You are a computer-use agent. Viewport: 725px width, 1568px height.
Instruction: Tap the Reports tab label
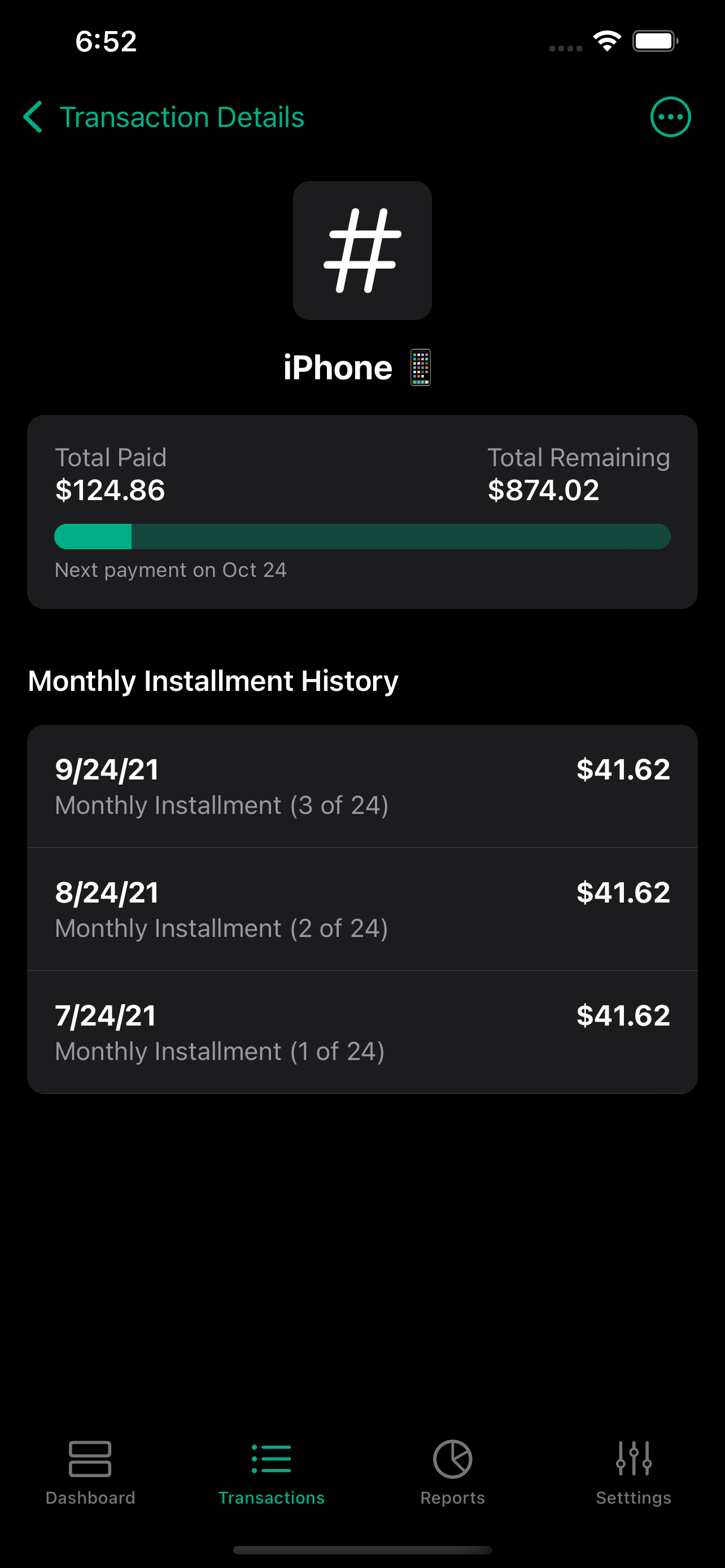click(x=452, y=1497)
